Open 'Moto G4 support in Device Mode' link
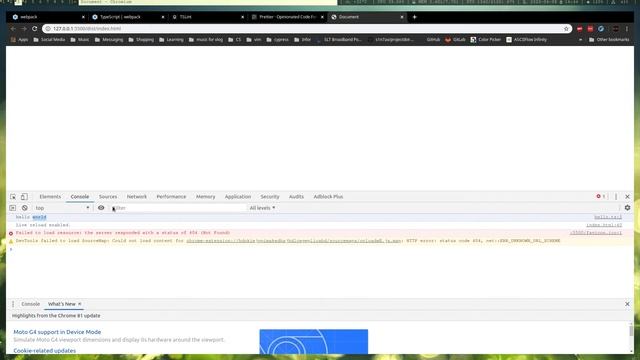 [x=57, y=332]
